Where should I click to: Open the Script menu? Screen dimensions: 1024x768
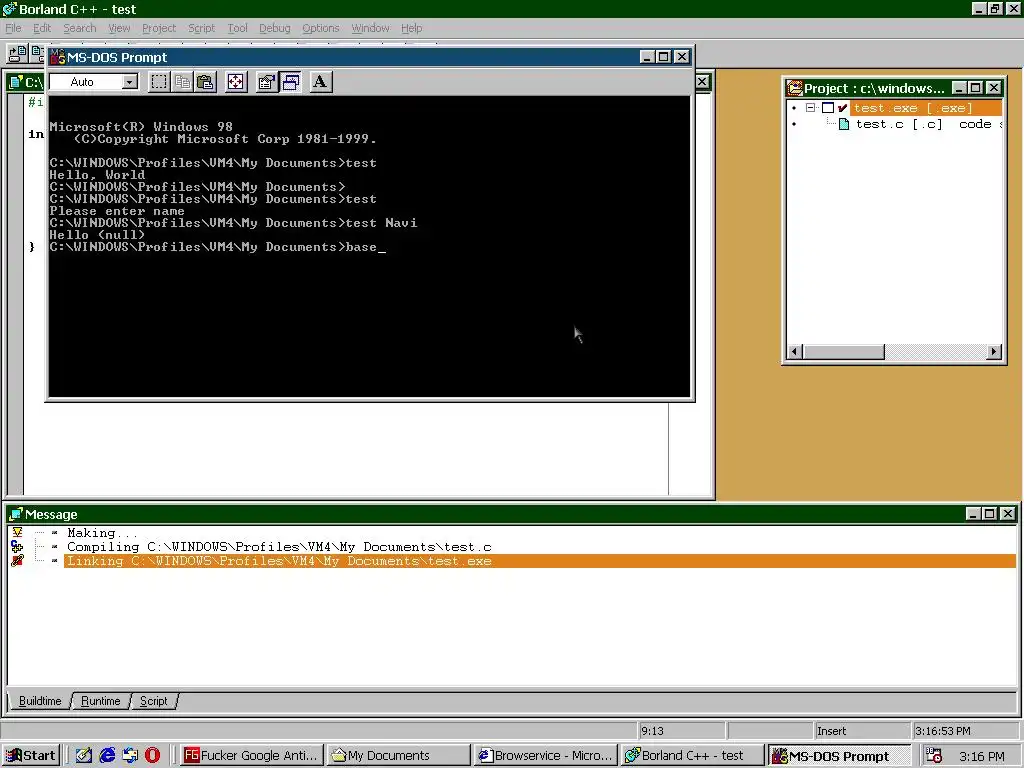pyautogui.click(x=201, y=28)
